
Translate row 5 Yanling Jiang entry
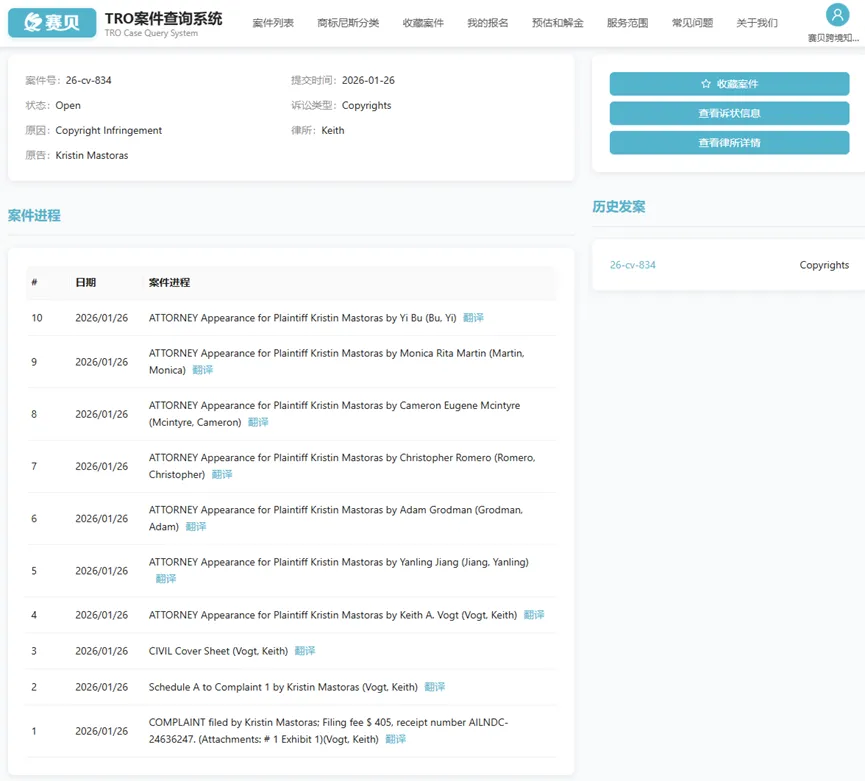(x=165, y=579)
